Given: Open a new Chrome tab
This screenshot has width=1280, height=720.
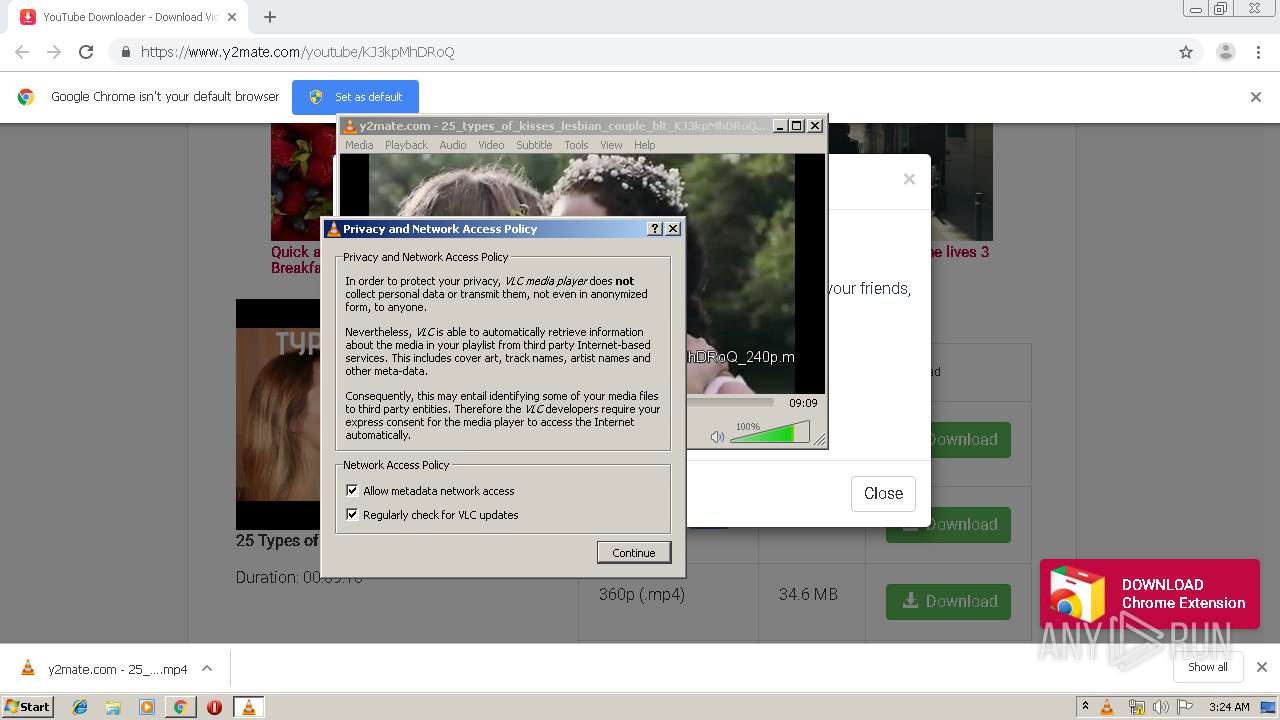Looking at the screenshot, I should [270, 17].
